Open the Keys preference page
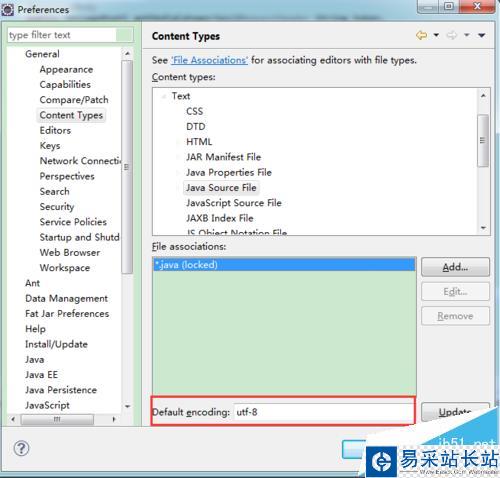The height and width of the screenshot is (478, 500). (x=50, y=146)
